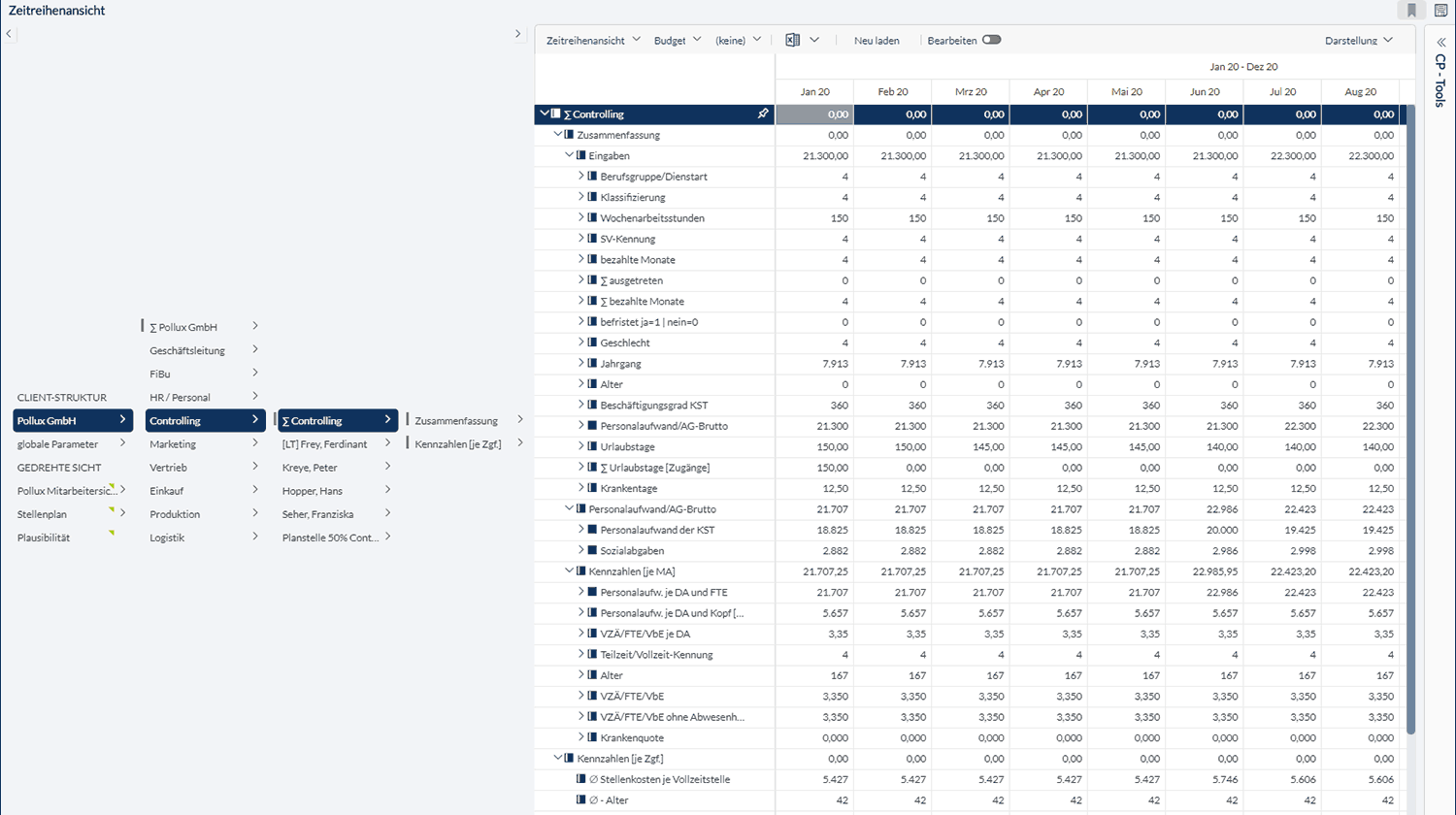
Task: Click the node icon beside Urlaubstage
Action: pyautogui.click(x=592, y=446)
